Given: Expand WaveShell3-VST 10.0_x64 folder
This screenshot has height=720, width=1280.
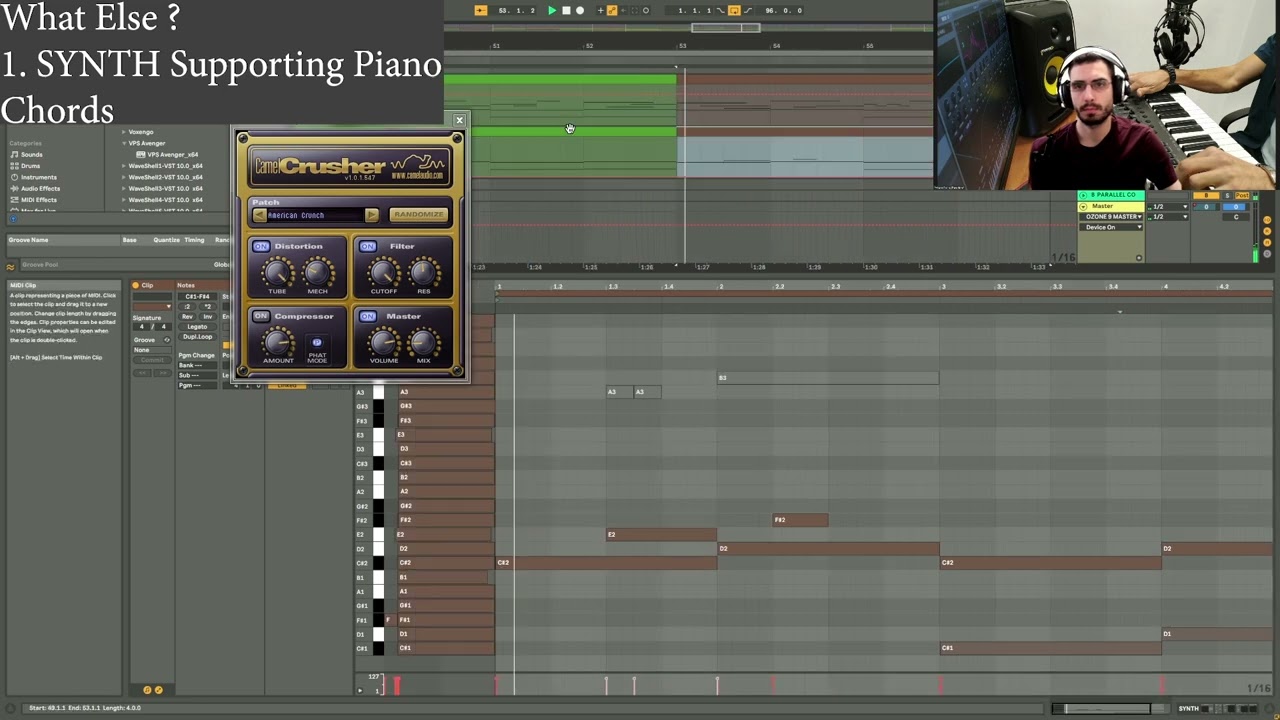Looking at the screenshot, I should coord(125,188).
